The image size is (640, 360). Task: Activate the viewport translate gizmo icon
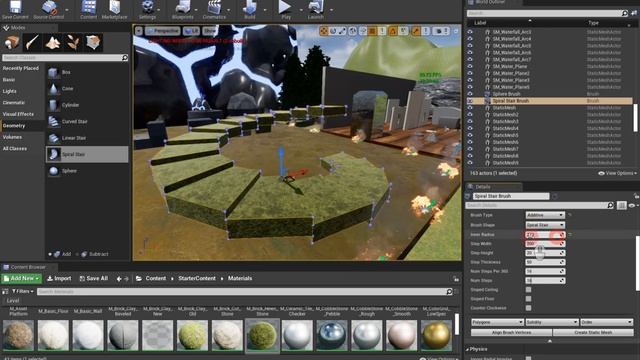324,31
